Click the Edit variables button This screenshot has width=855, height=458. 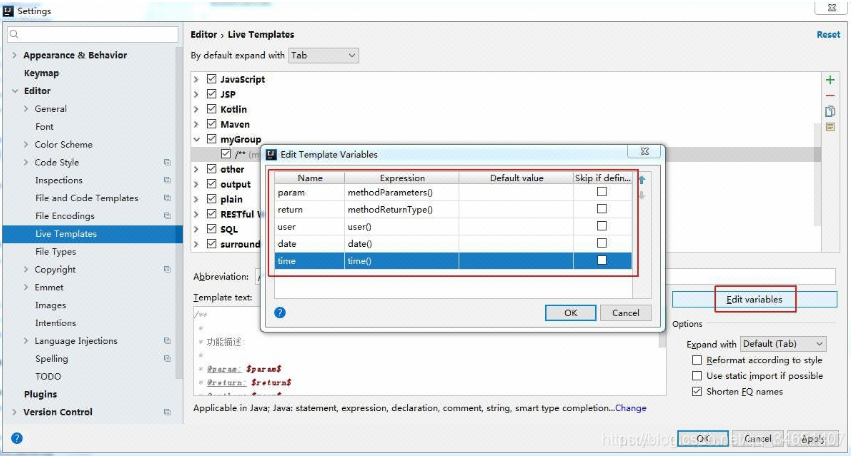click(754, 299)
